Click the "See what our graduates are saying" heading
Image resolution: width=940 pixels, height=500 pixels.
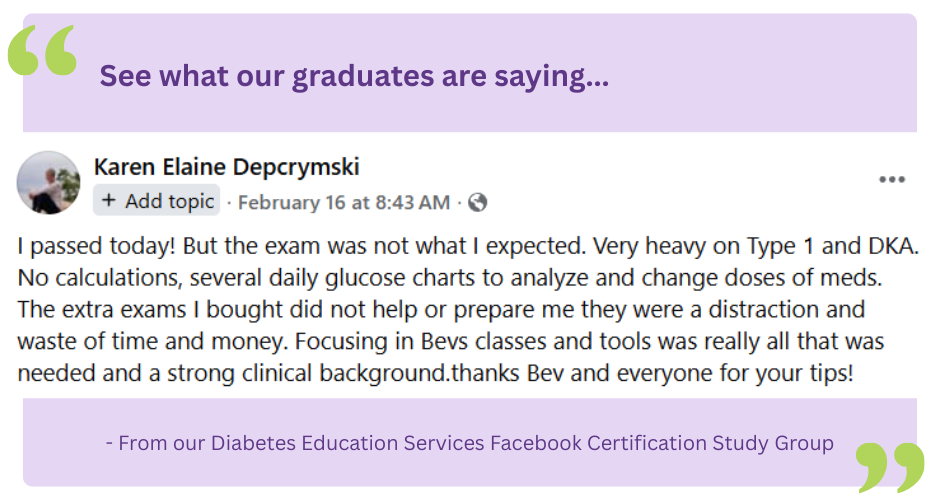click(x=354, y=76)
